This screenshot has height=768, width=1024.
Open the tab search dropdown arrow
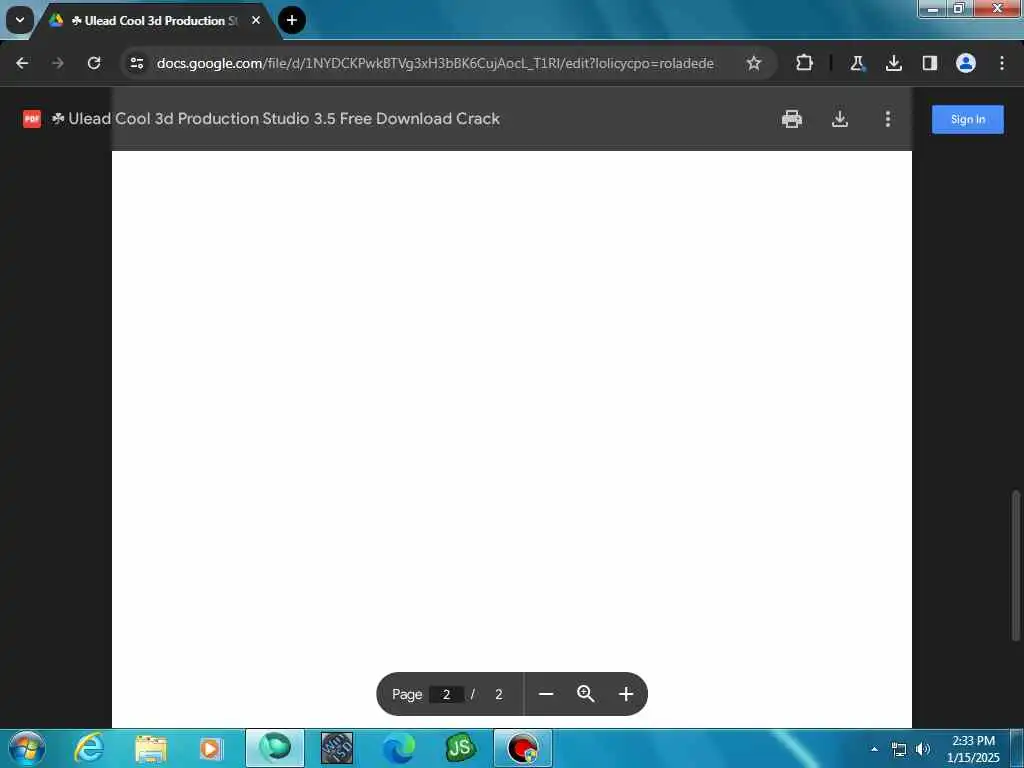[x=20, y=20]
